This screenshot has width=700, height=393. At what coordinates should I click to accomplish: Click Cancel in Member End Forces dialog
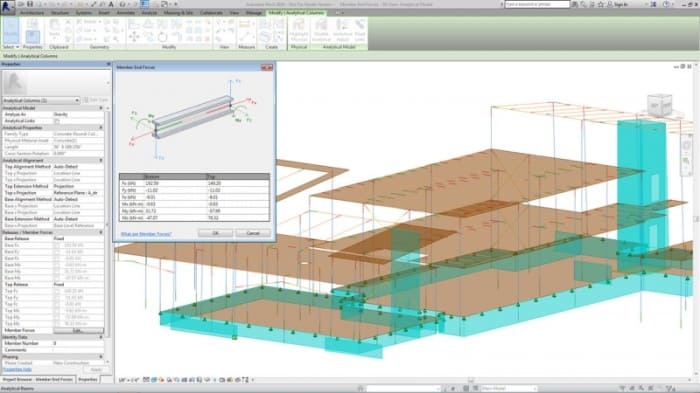(253, 233)
